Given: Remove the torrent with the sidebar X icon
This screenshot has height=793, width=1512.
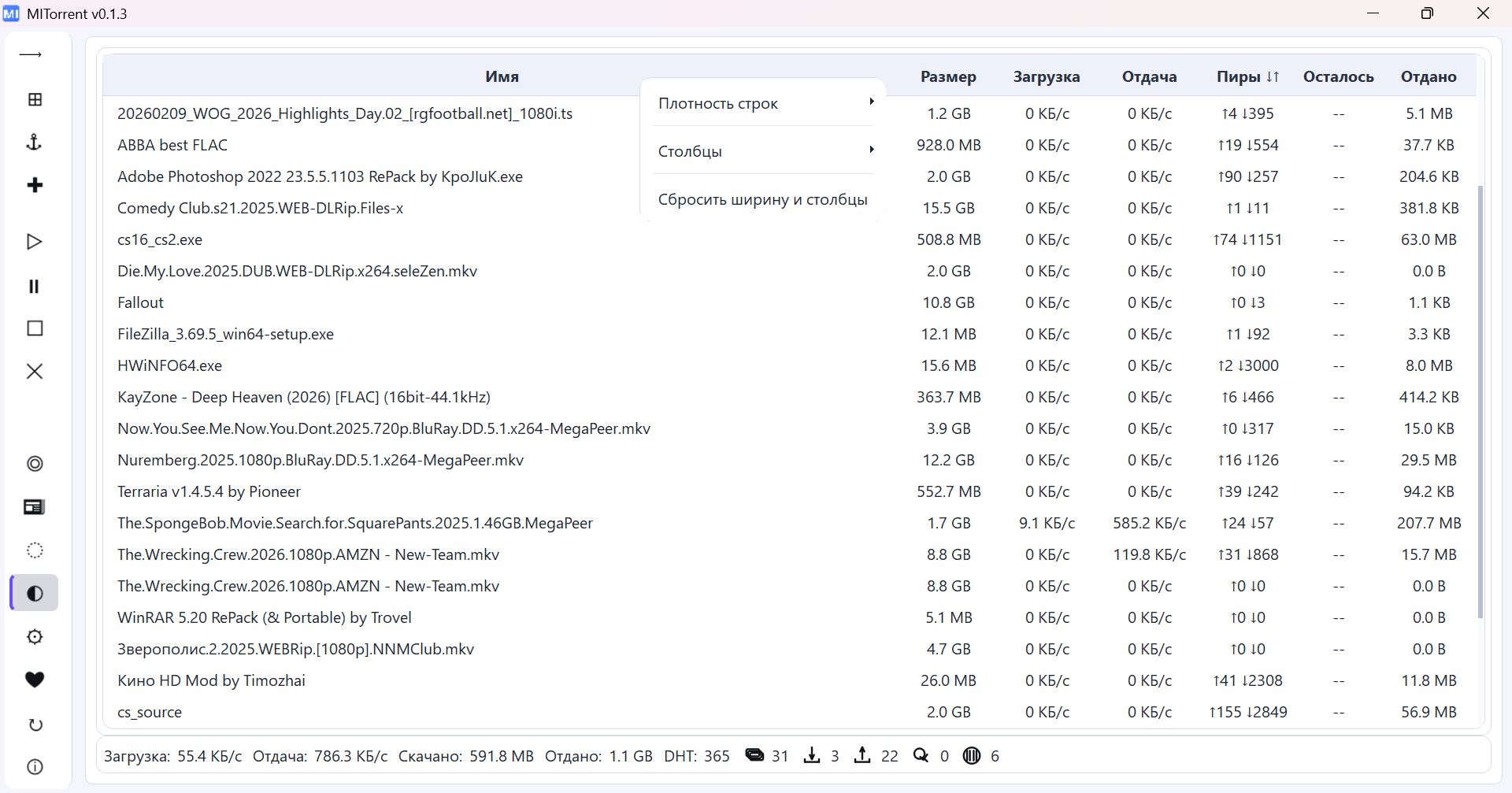Looking at the screenshot, I should (34, 371).
